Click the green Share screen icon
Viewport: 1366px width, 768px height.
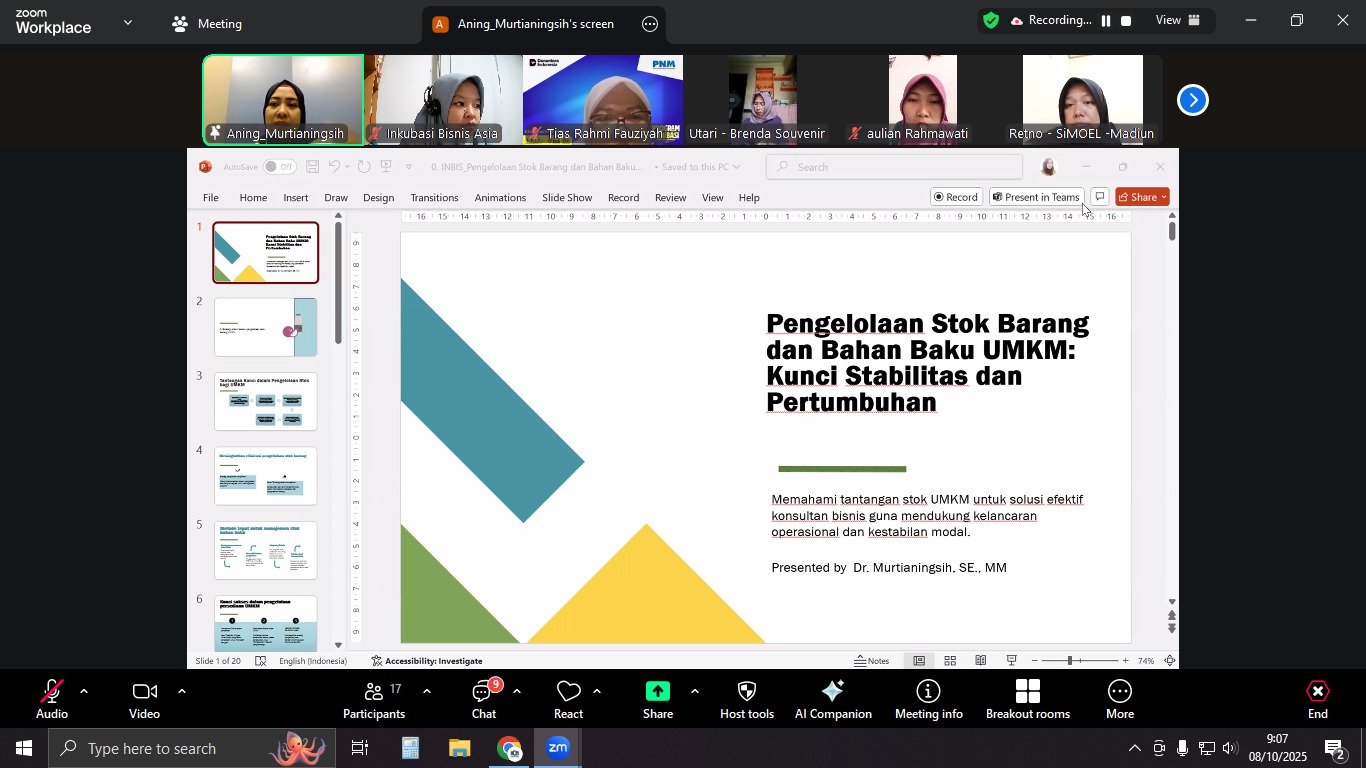[657, 693]
